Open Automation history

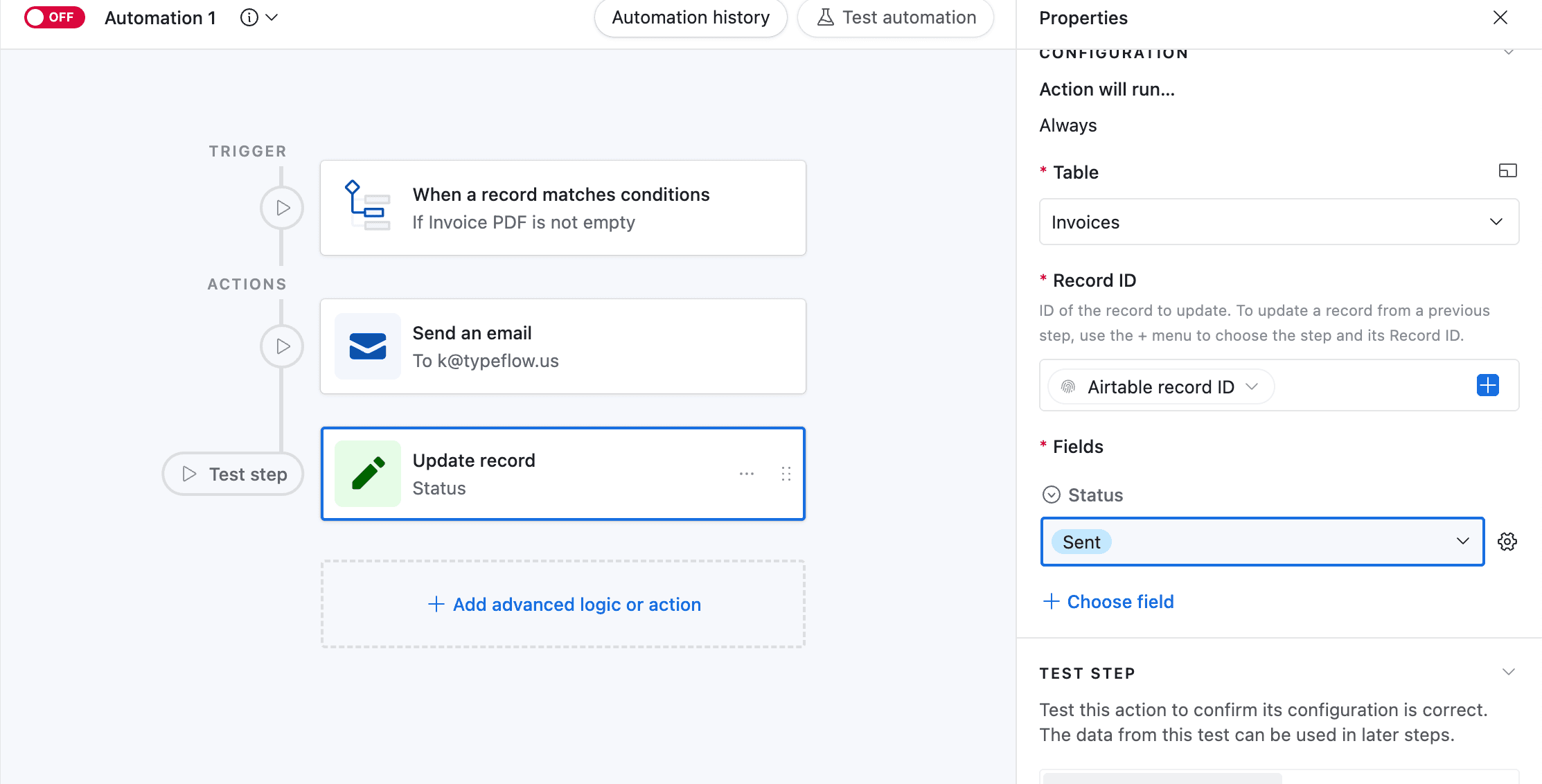click(690, 17)
